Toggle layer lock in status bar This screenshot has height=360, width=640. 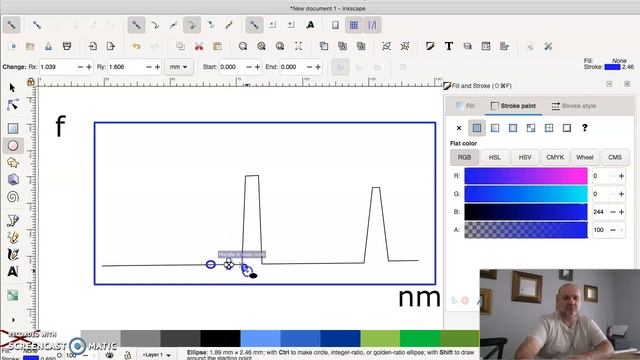128,355
